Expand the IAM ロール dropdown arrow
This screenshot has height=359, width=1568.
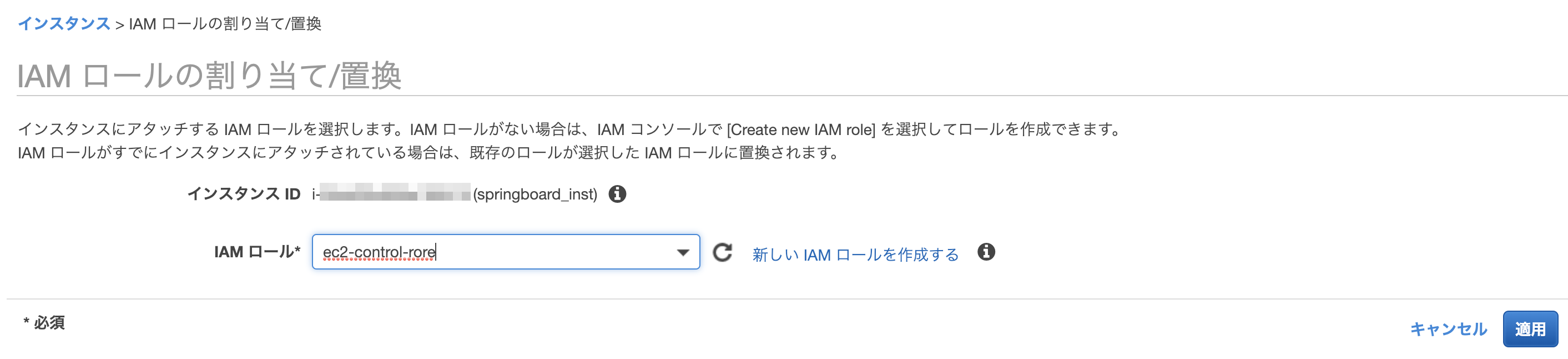coord(683,252)
